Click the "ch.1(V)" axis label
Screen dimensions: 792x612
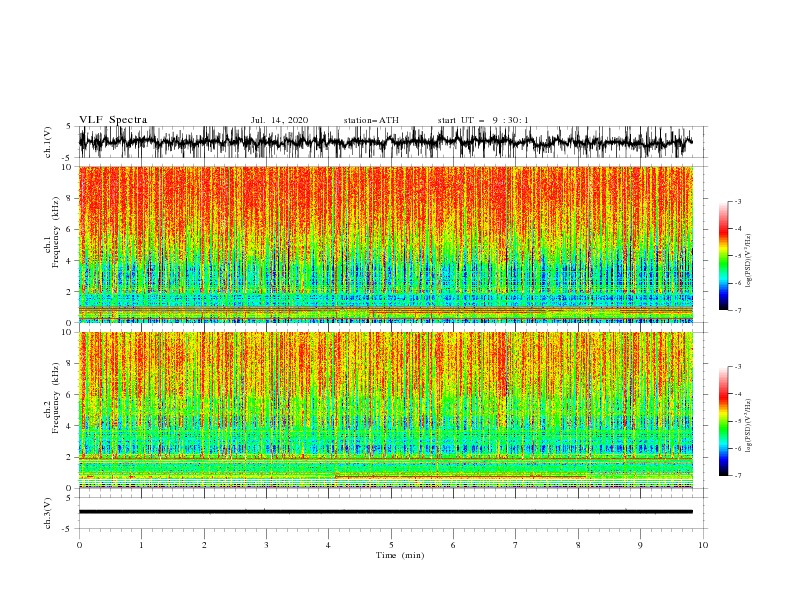click(48, 142)
